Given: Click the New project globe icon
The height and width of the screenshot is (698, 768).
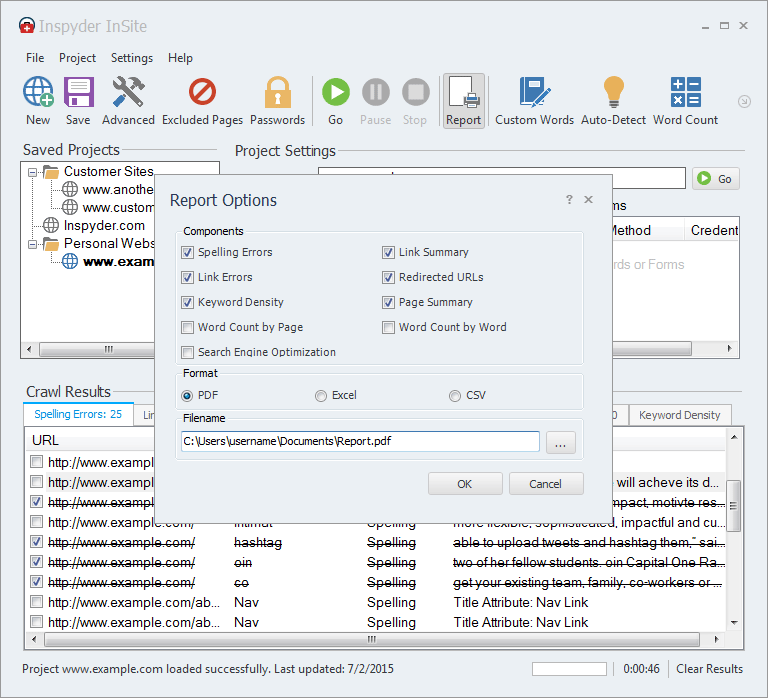Looking at the screenshot, I should tap(38, 92).
